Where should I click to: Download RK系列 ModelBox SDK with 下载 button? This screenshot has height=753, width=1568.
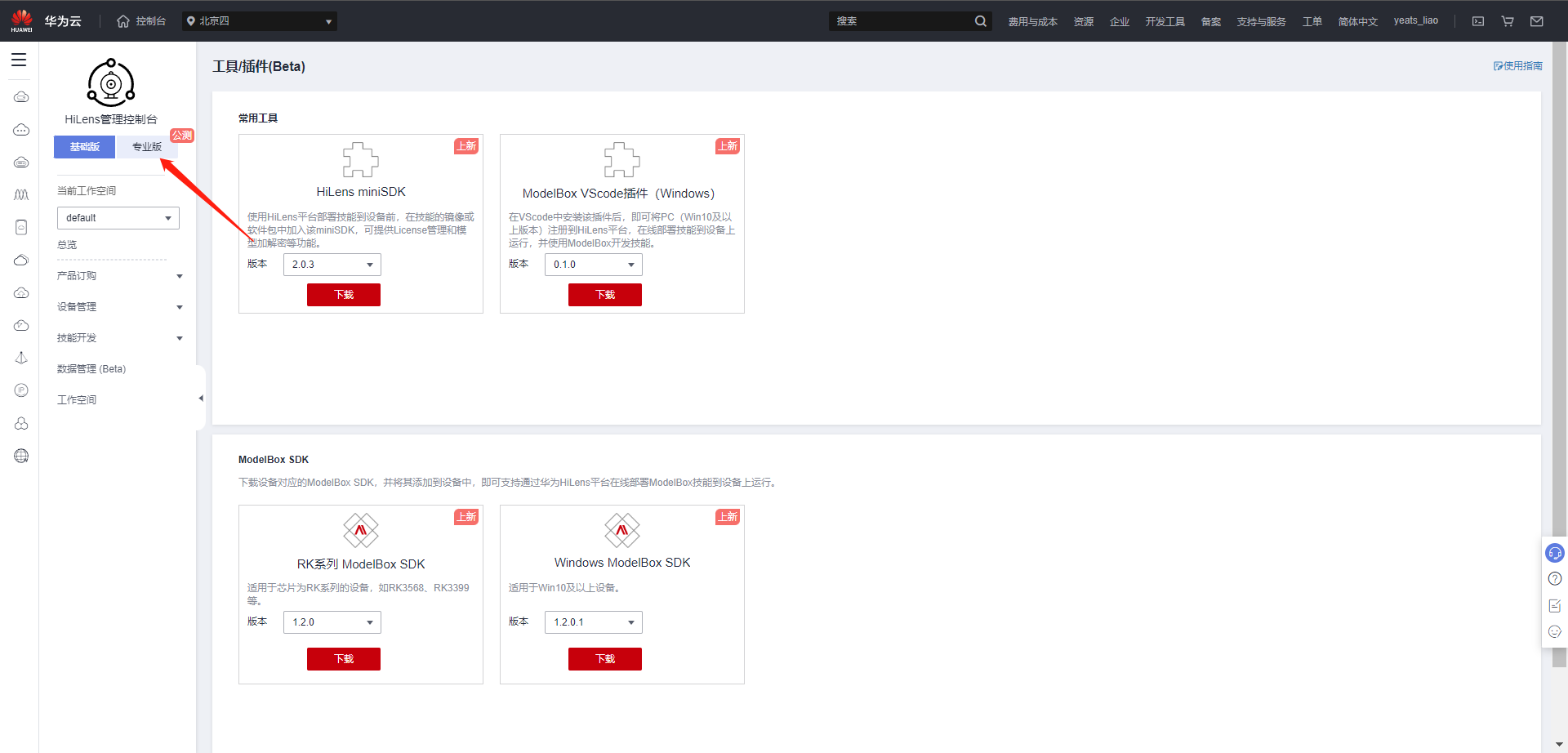point(344,659)
